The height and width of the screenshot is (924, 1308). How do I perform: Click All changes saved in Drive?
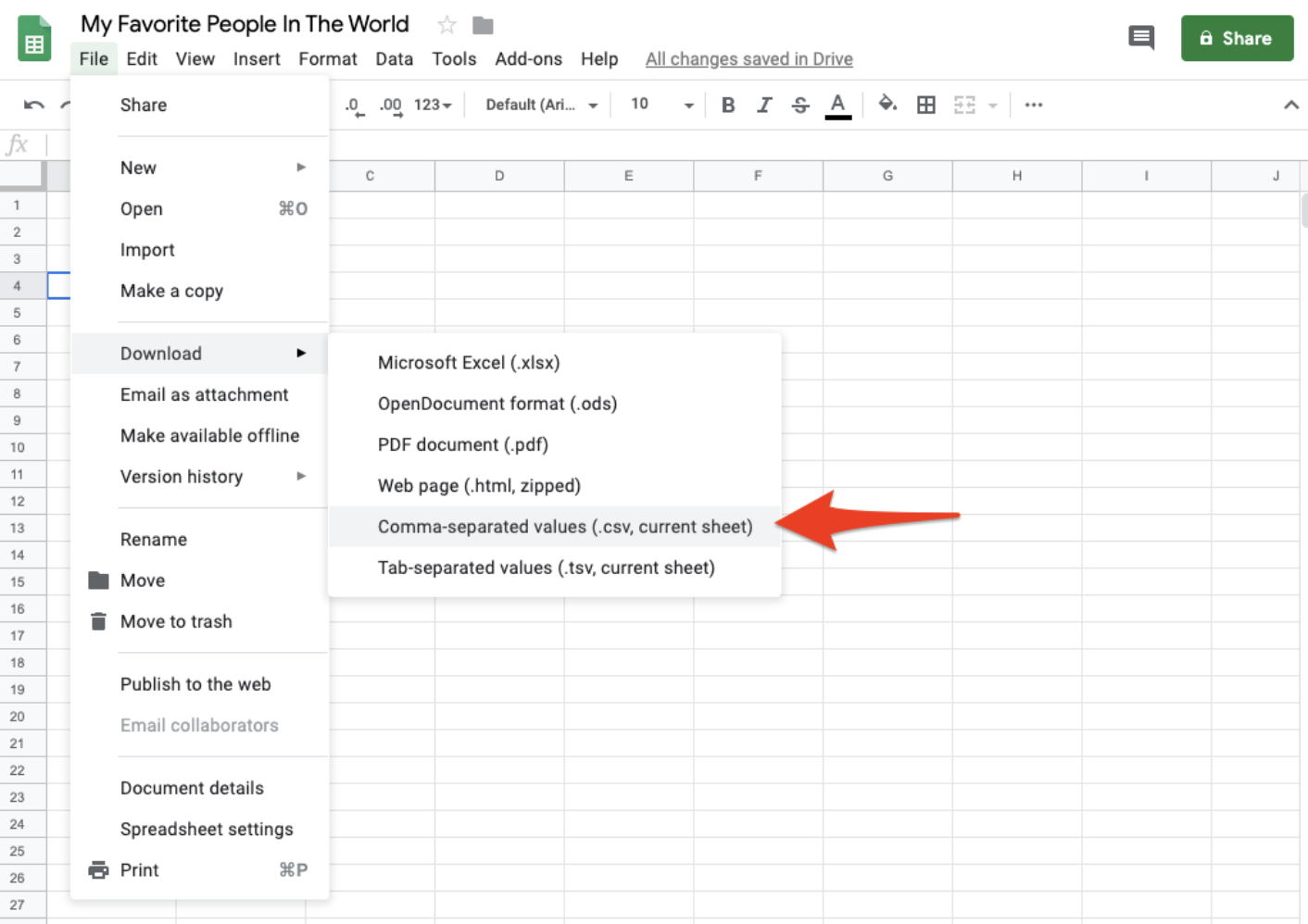pyautogui.click(x=748, y=59)
